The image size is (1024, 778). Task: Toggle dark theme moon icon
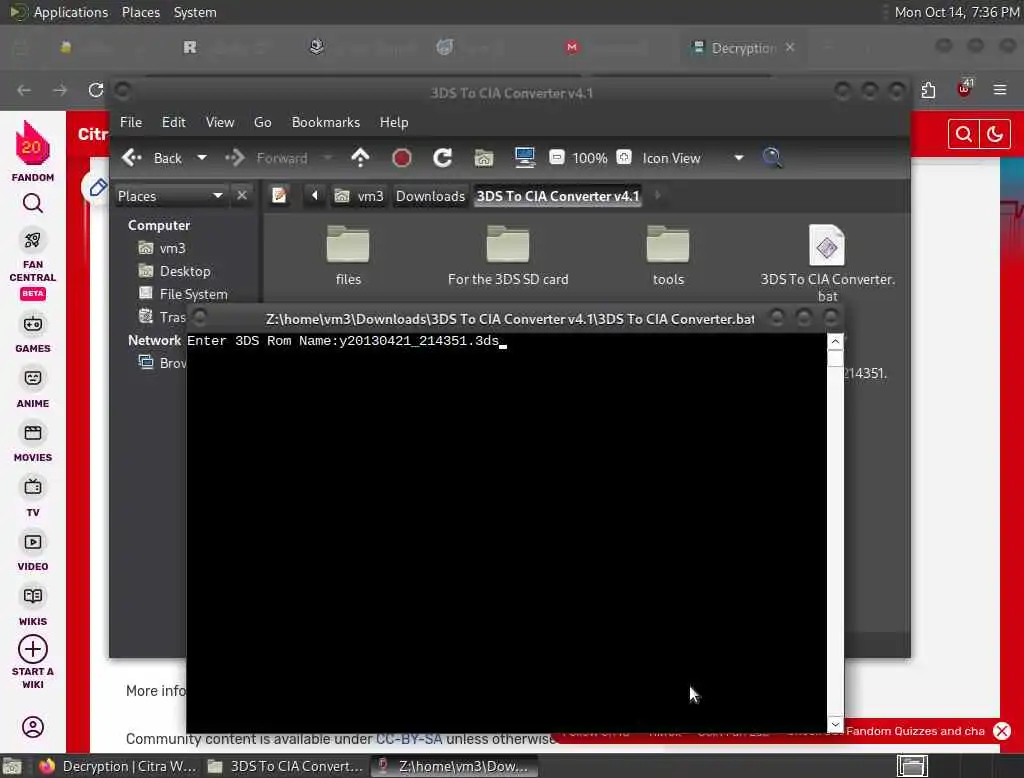(x=995, y=135)
